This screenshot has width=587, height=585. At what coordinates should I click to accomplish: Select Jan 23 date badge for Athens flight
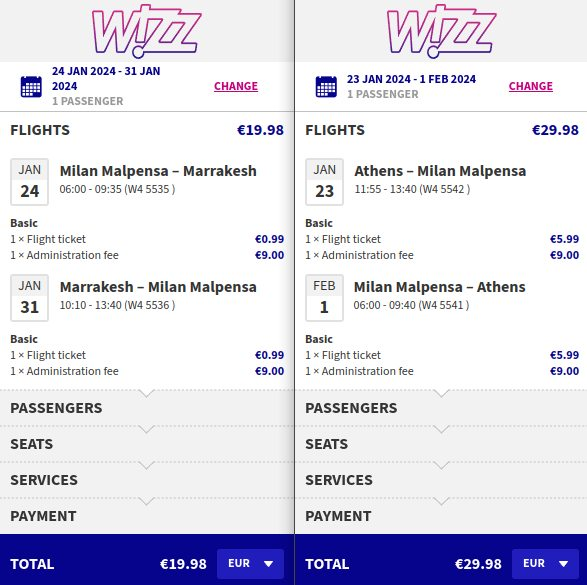coord(324,182)
